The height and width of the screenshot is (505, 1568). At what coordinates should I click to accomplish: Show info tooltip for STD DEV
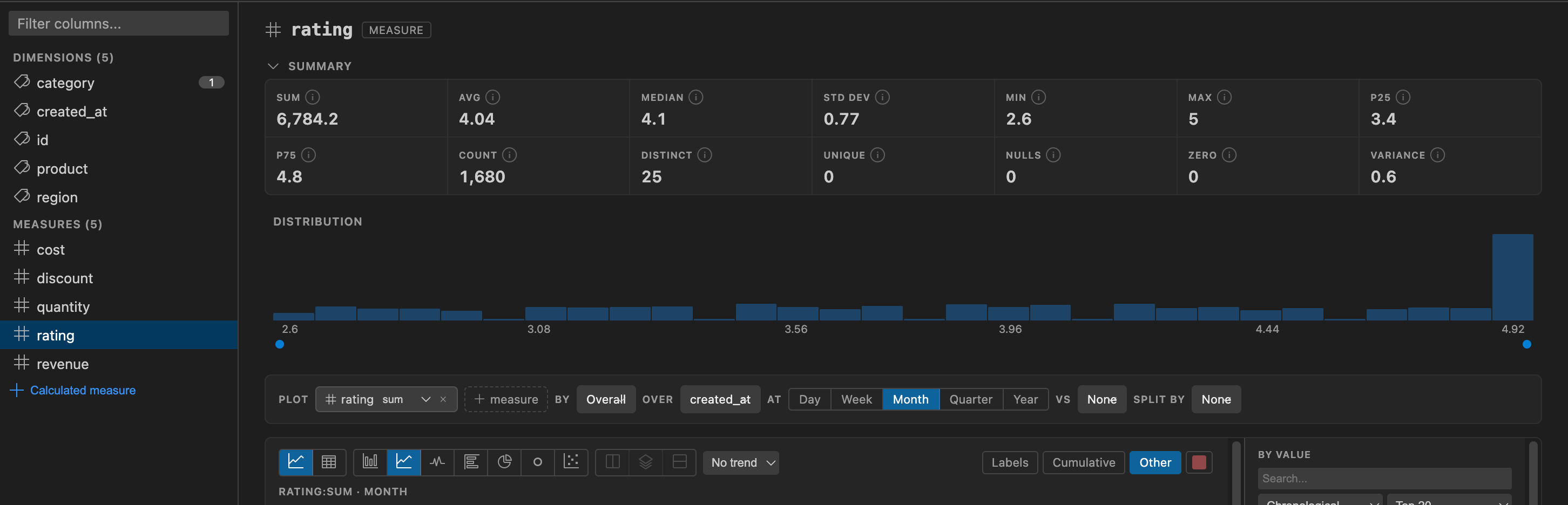(882, 97)
